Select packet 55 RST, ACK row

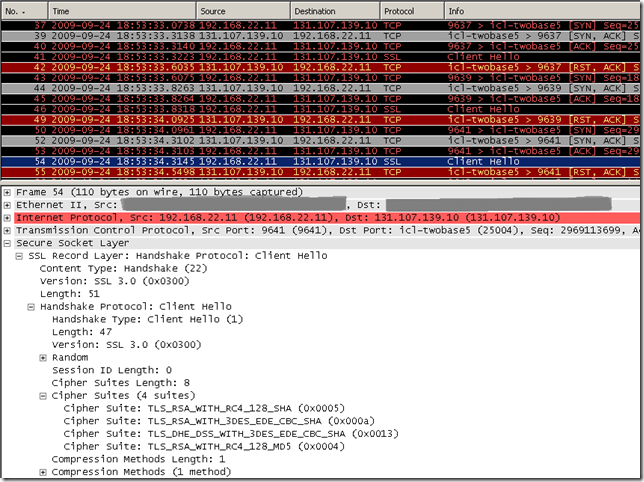coord(320,172)
